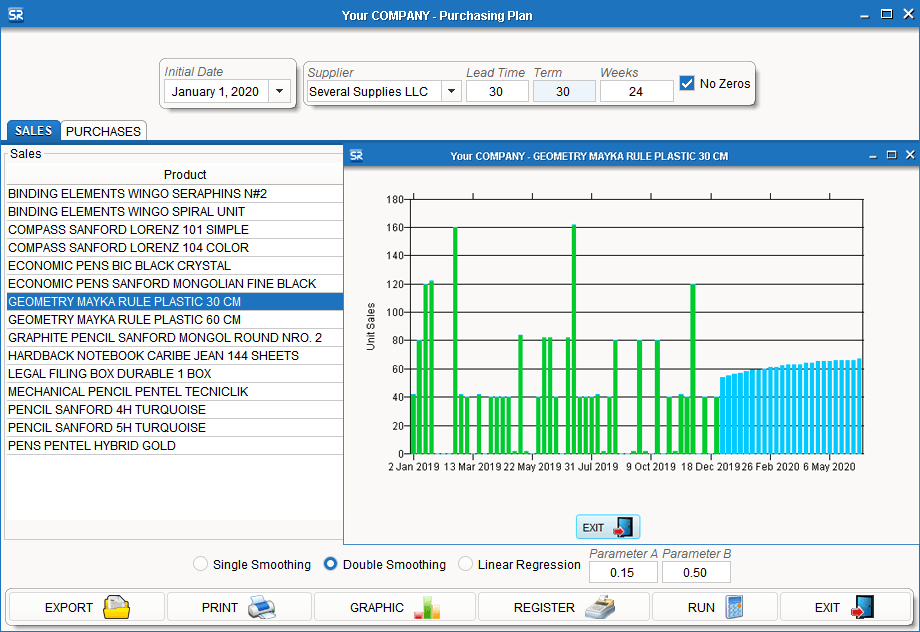Select HARDBACK NOTEBOOK CARIBE JEAN 144 SHEETS
Image resolution: width=920 pixels, height=632 pixels.
point(174,356)
